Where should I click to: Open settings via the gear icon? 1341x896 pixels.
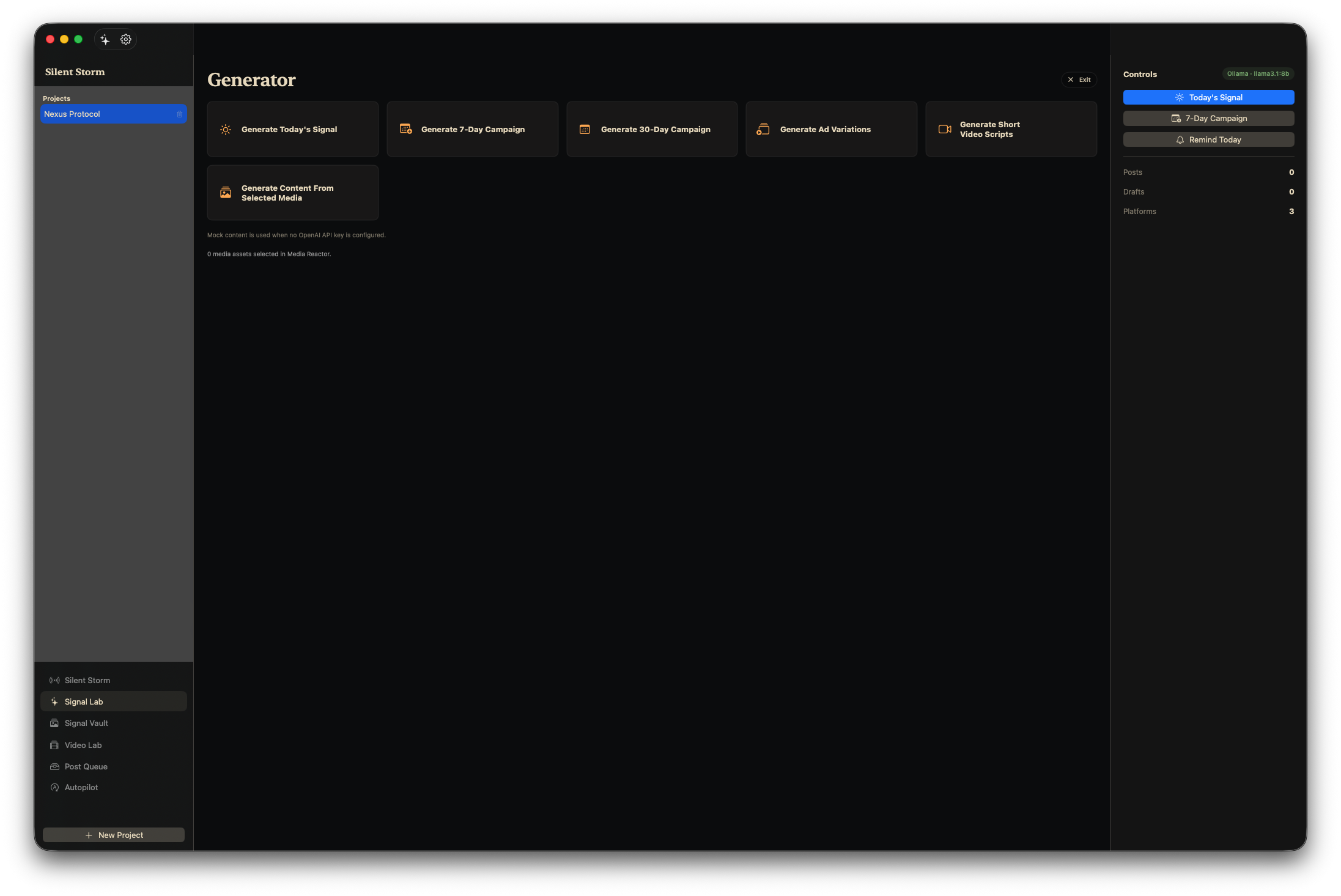126,40
